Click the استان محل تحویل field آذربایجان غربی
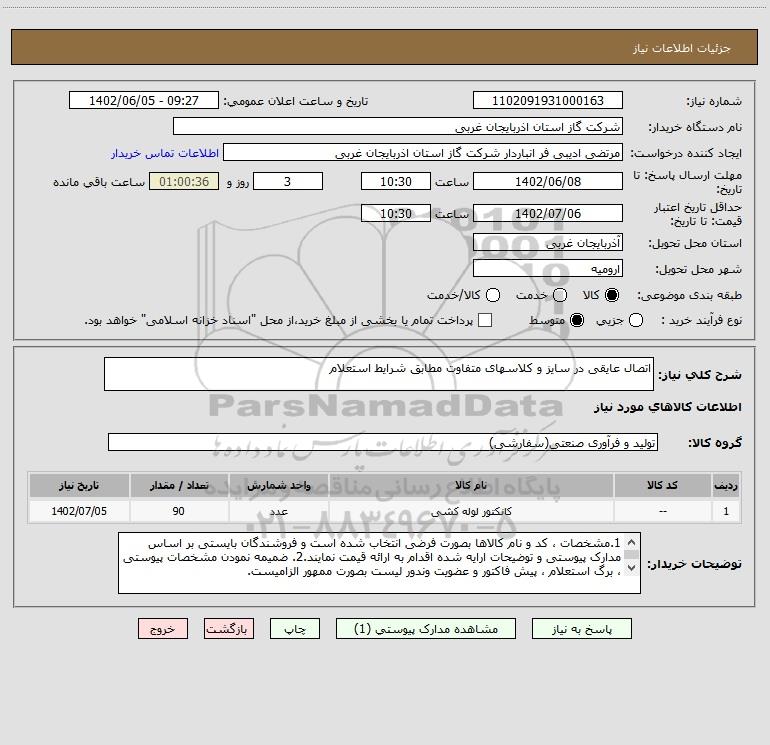The width and height of the screenshot is (770, 745). coord(548,242)
